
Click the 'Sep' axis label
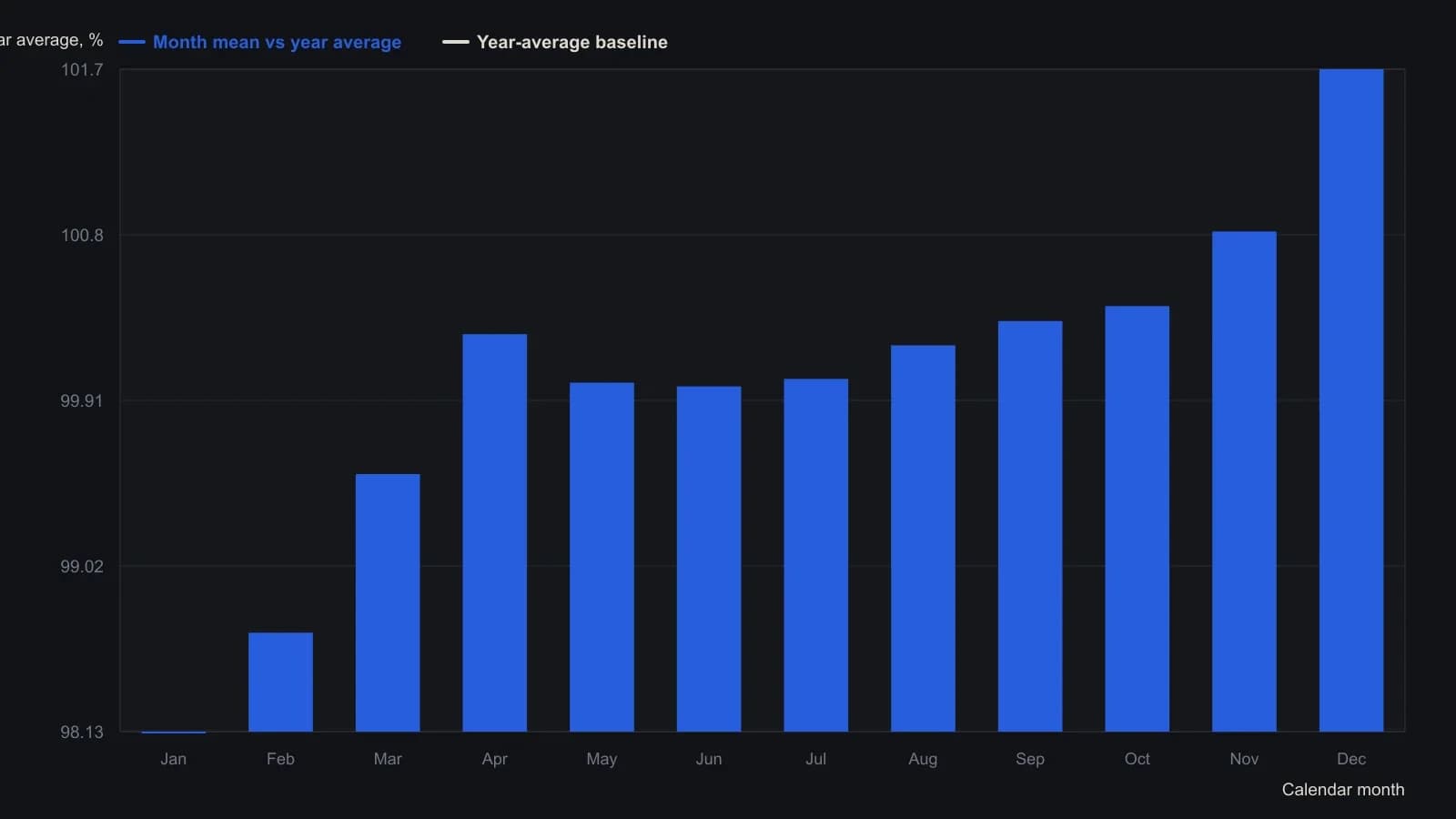(1030, 759)
